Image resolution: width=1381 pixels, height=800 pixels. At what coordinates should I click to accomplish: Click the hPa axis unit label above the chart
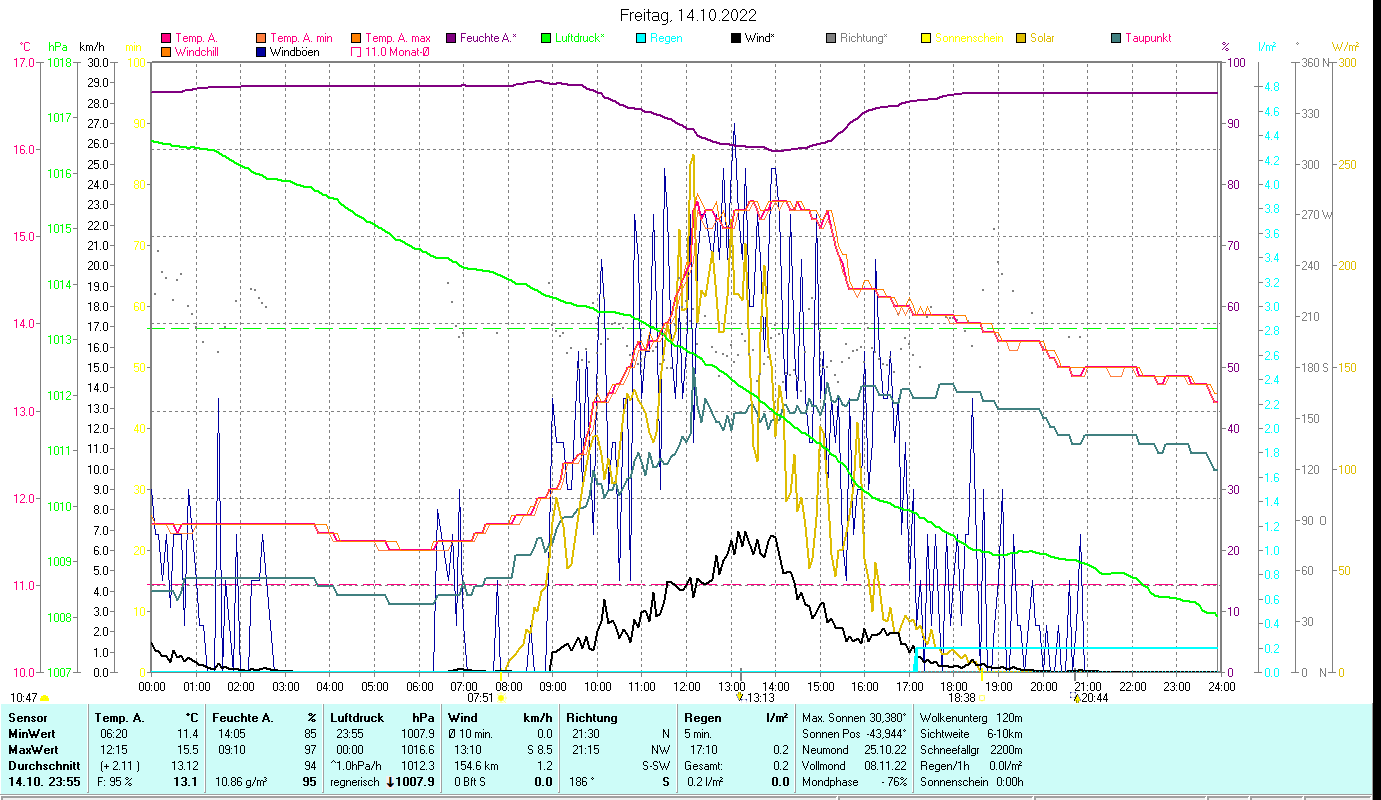58,47
